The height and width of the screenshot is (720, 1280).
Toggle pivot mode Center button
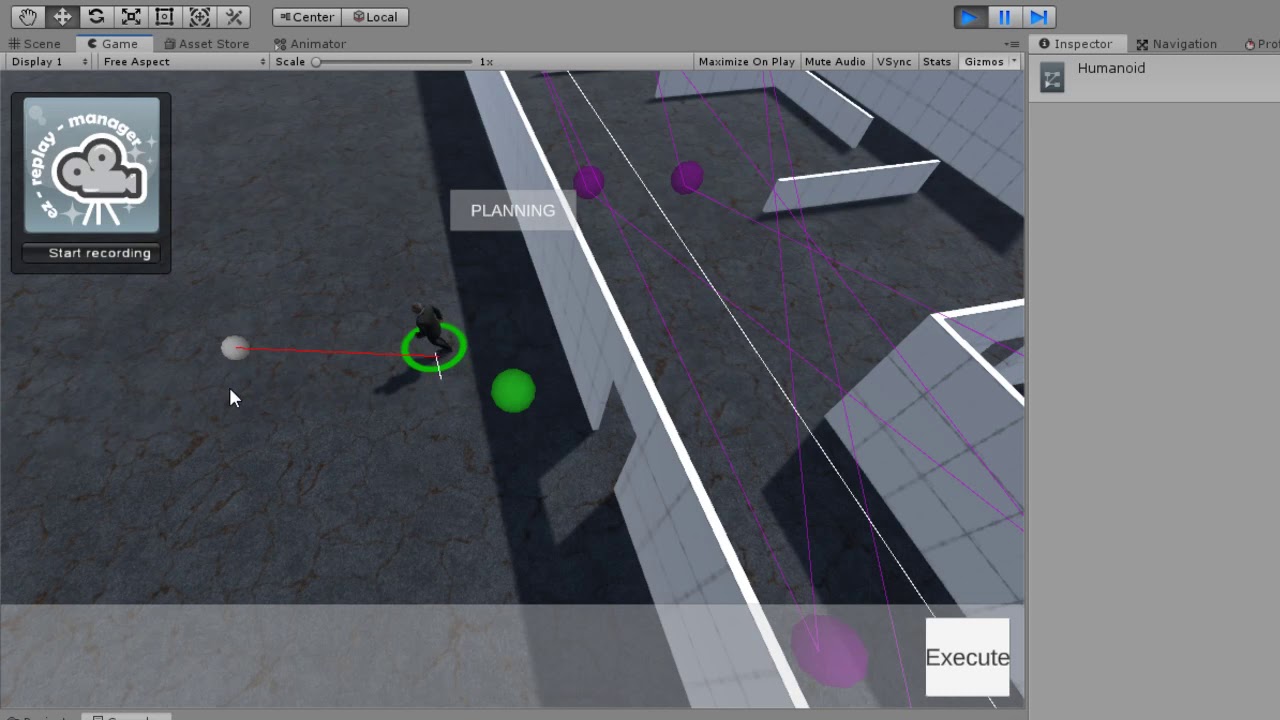click(x=307, y=17)
